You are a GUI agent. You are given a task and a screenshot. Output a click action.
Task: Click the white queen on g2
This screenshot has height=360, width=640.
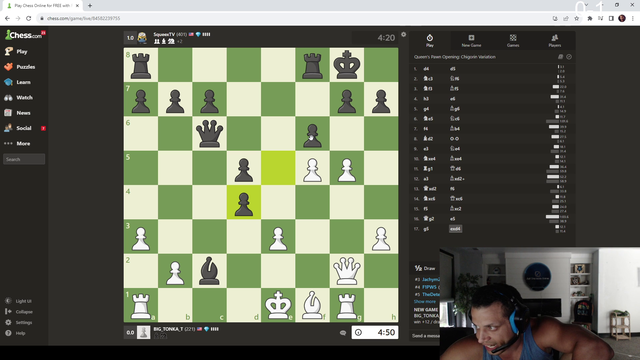click(347, 271)
